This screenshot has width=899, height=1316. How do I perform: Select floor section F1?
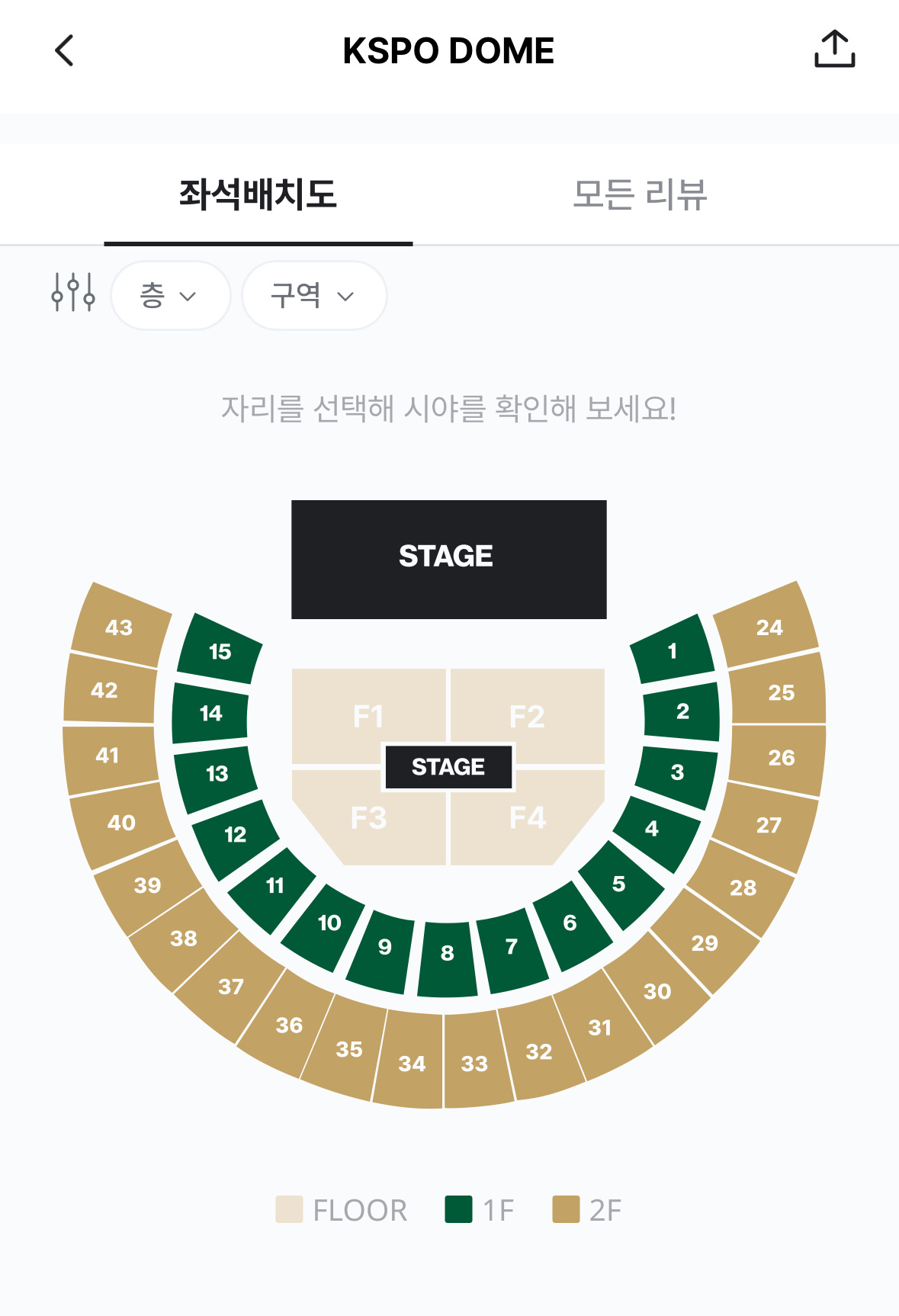[x=368, y=717]
